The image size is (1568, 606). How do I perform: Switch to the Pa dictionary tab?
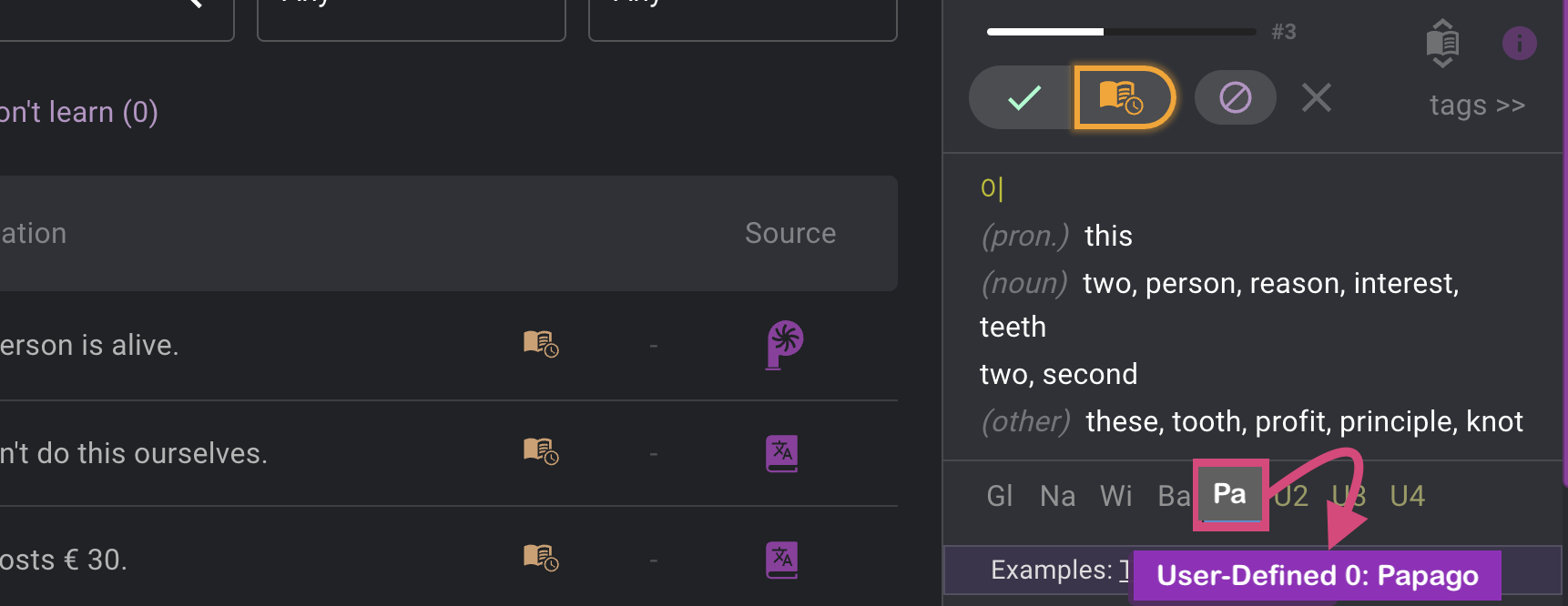pyautogui.click(x=1230, y=494)
